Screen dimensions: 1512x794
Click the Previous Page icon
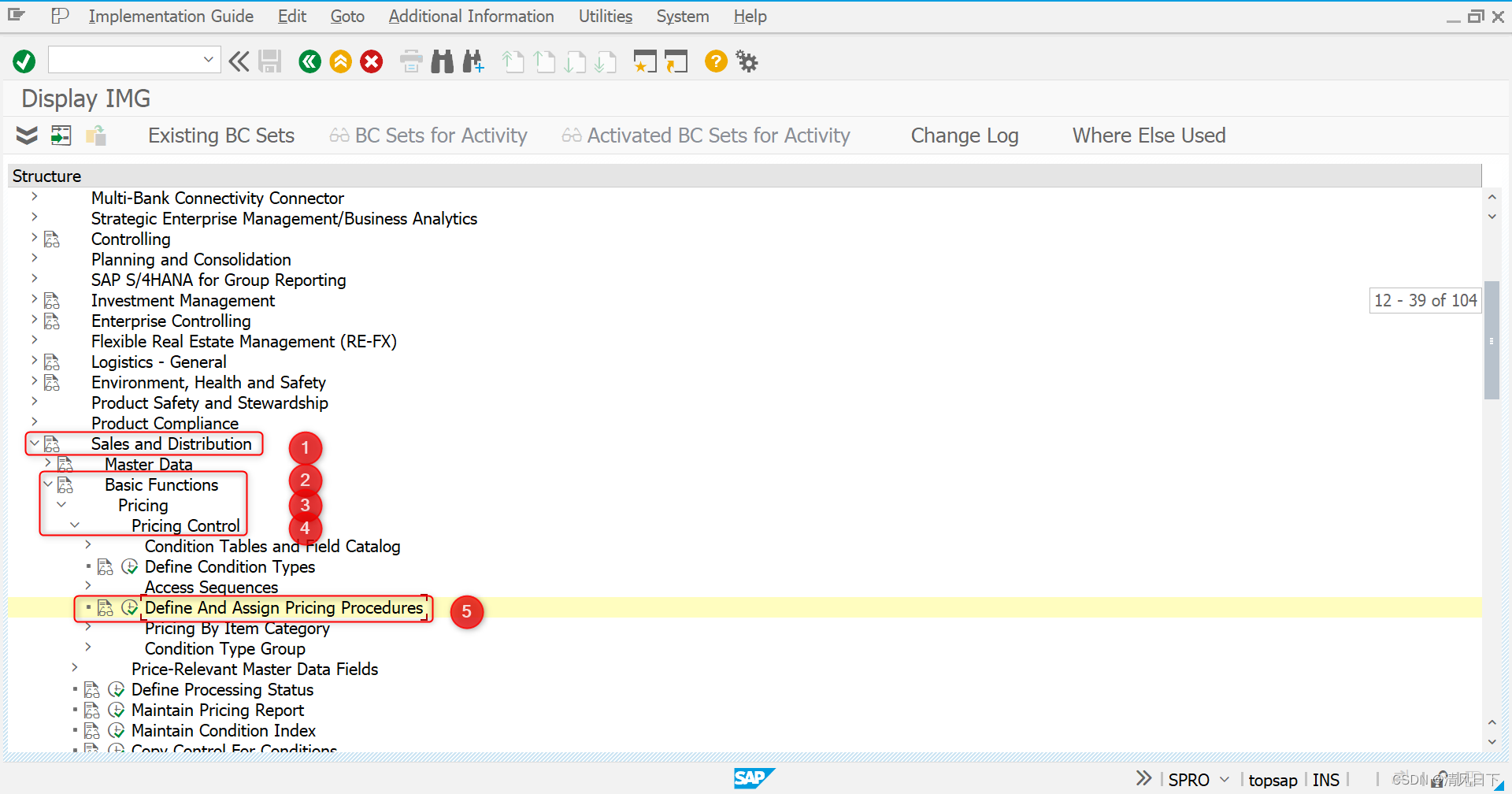click(x=544, y=61)
